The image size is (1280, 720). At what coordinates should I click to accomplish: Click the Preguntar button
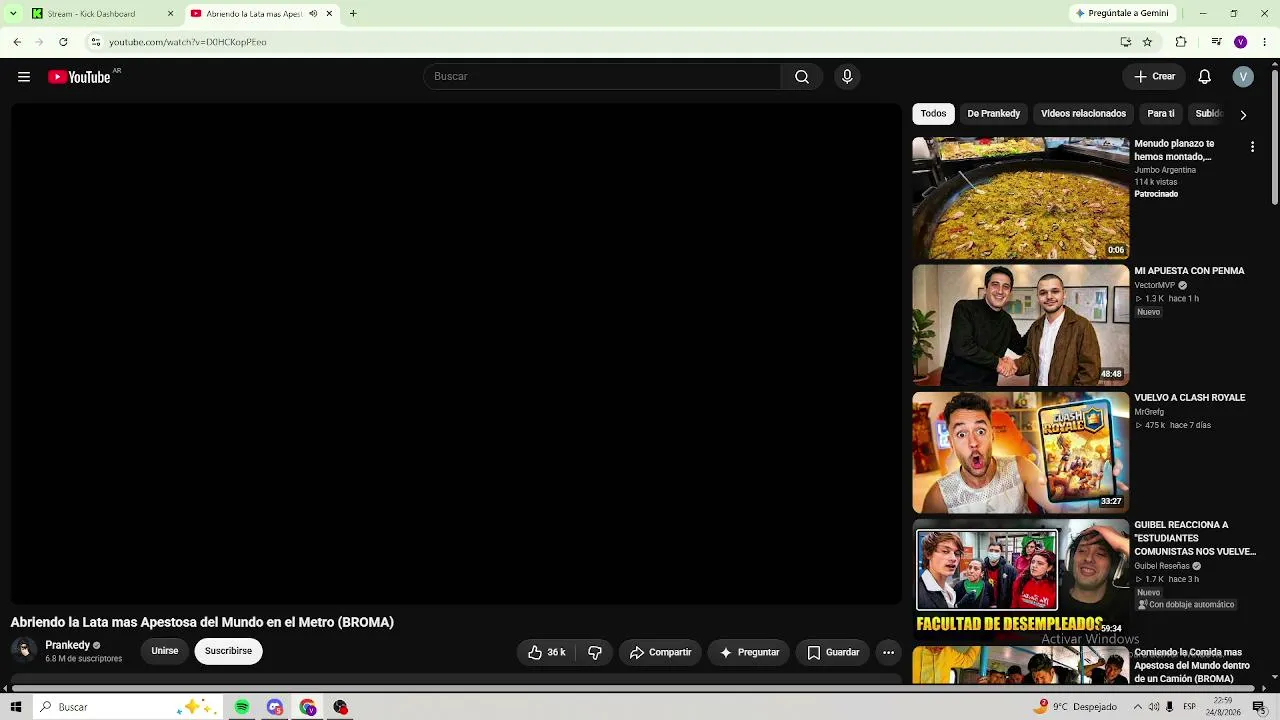749,652
